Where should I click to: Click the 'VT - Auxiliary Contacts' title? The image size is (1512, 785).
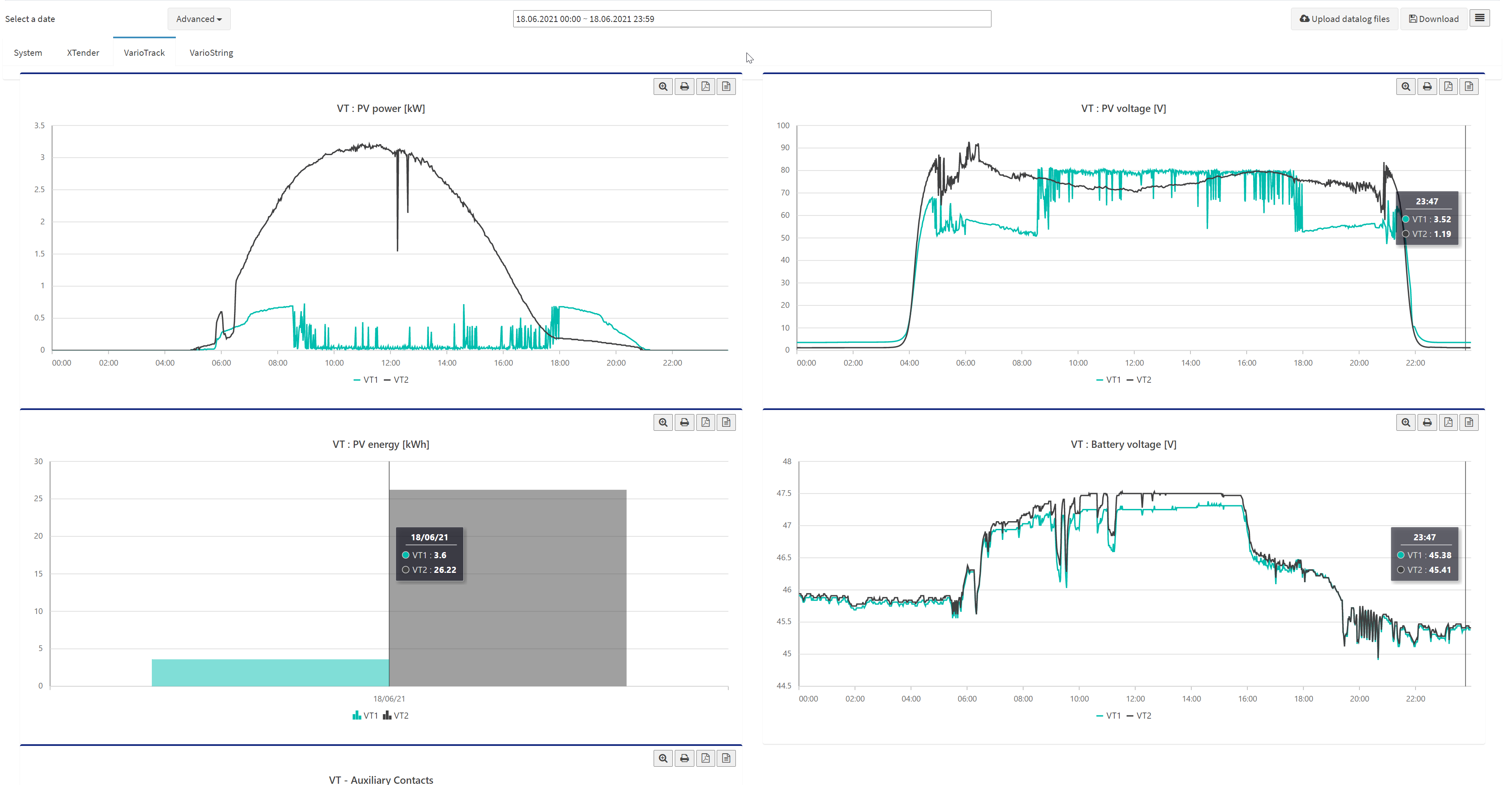click(x=381, y=780)
